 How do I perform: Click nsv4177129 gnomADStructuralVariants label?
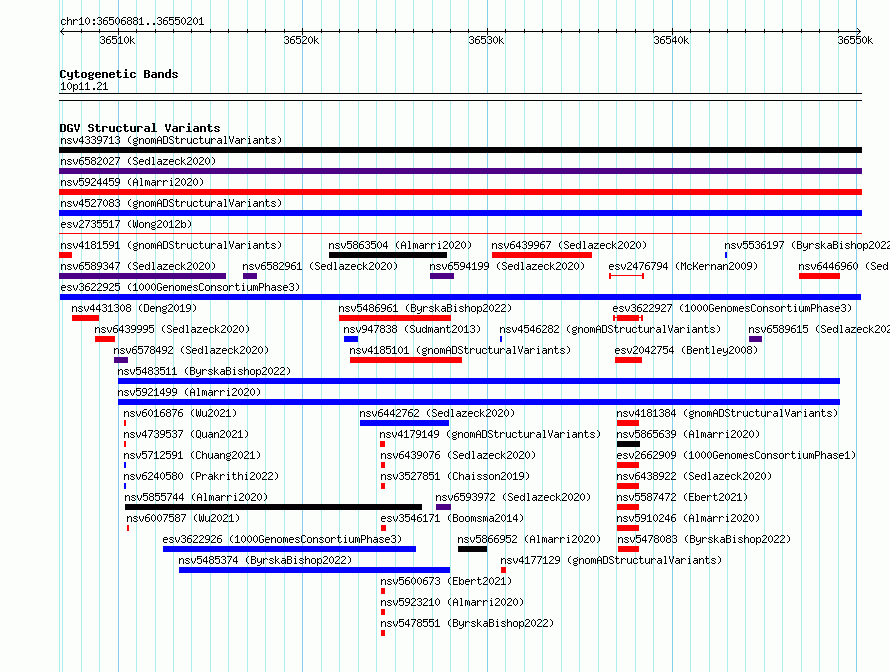(611, 560)
